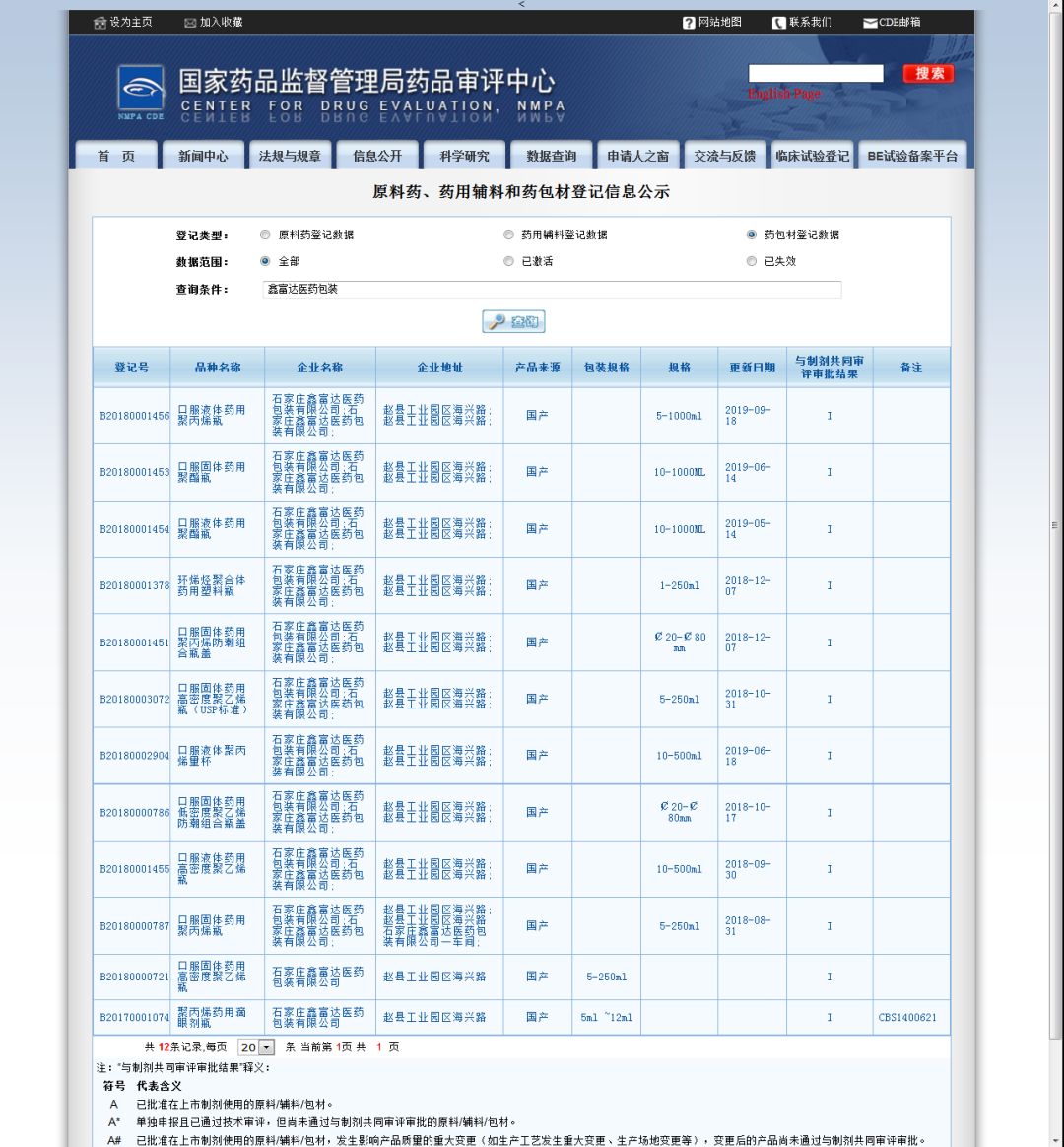Click the CDE邮箱 mail icon

[870, 23]
